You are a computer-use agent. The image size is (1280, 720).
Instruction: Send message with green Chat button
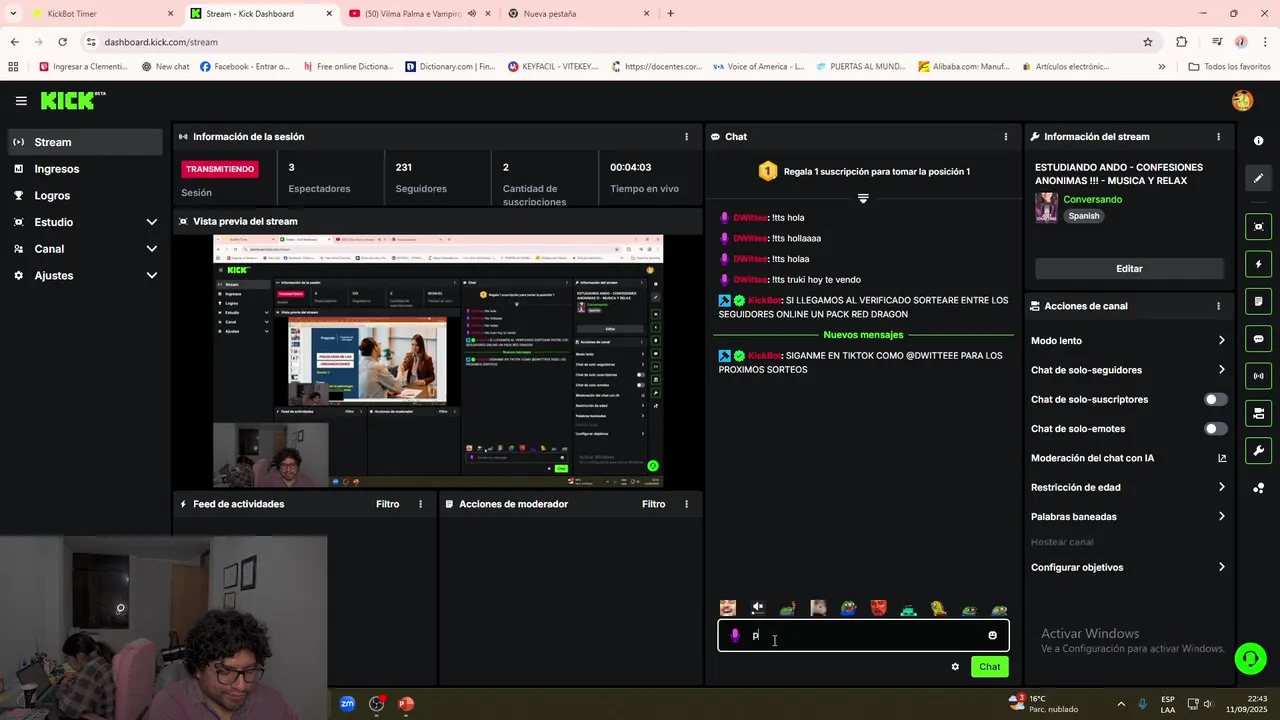pyautogui.click(x=989, y=667)
